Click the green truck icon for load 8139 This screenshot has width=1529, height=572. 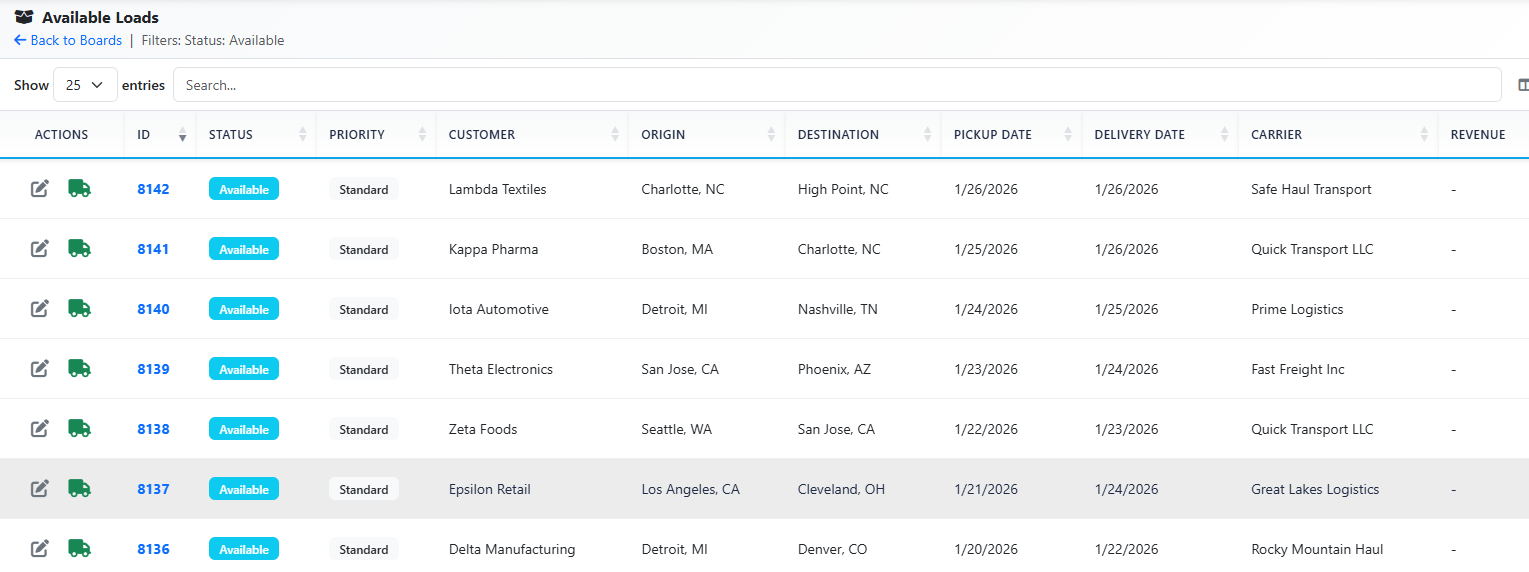[x=79, y=369]
